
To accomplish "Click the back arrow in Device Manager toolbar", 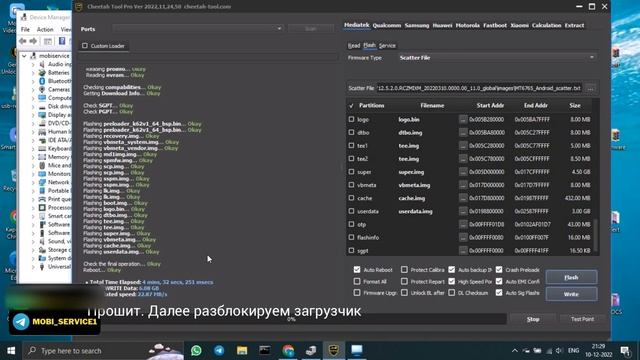I will point(23,41).
